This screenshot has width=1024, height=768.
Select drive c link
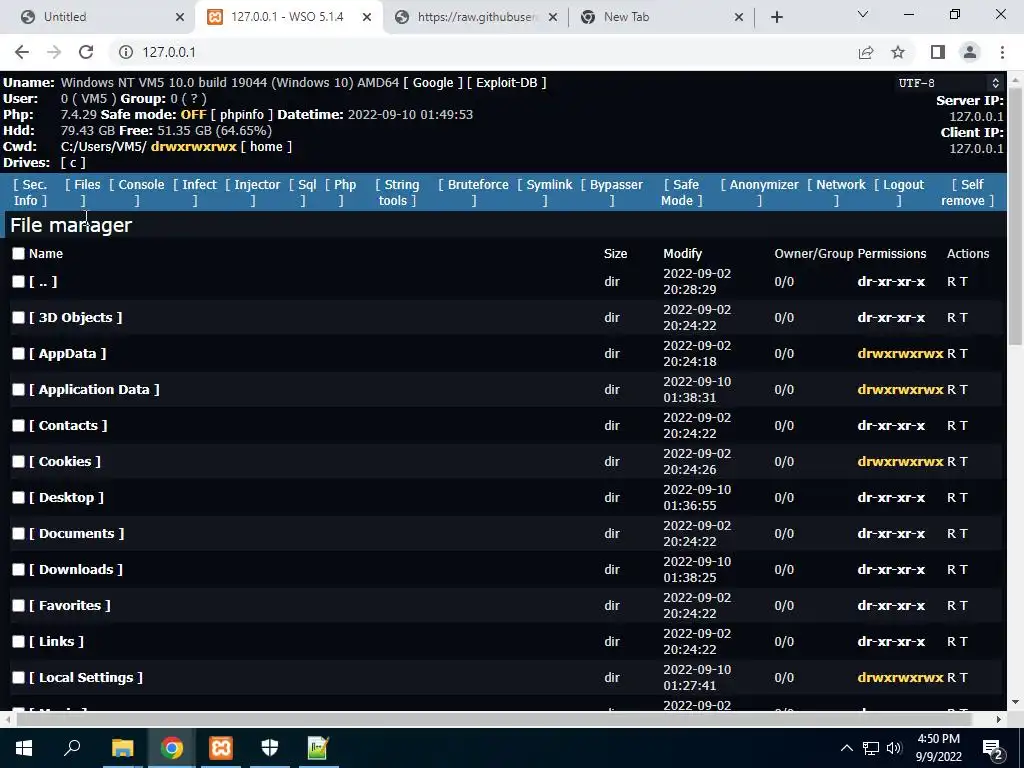click(73, 163)
